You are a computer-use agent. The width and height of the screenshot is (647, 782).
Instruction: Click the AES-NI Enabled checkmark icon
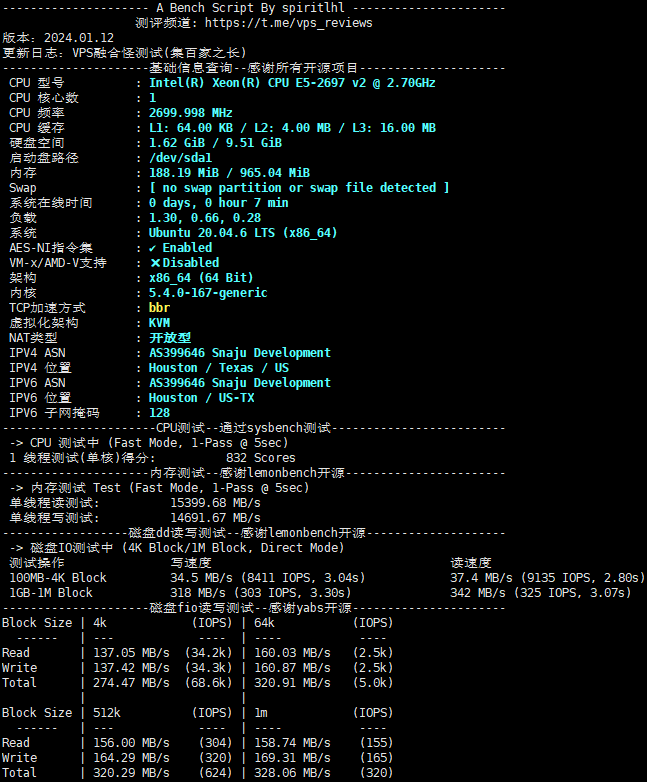pyautogui.click(x=152, y=248)
